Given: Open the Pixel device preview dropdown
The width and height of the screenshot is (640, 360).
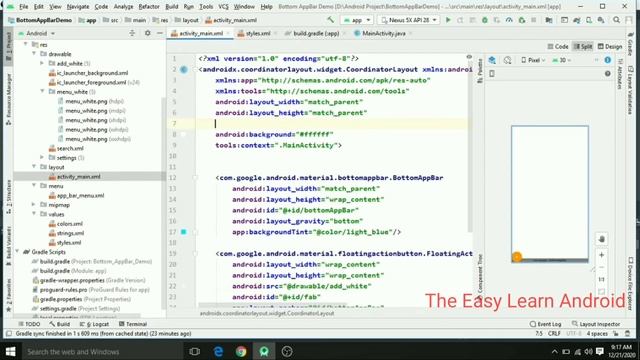Looking at the screenshot, I should [x=533, y=60].
